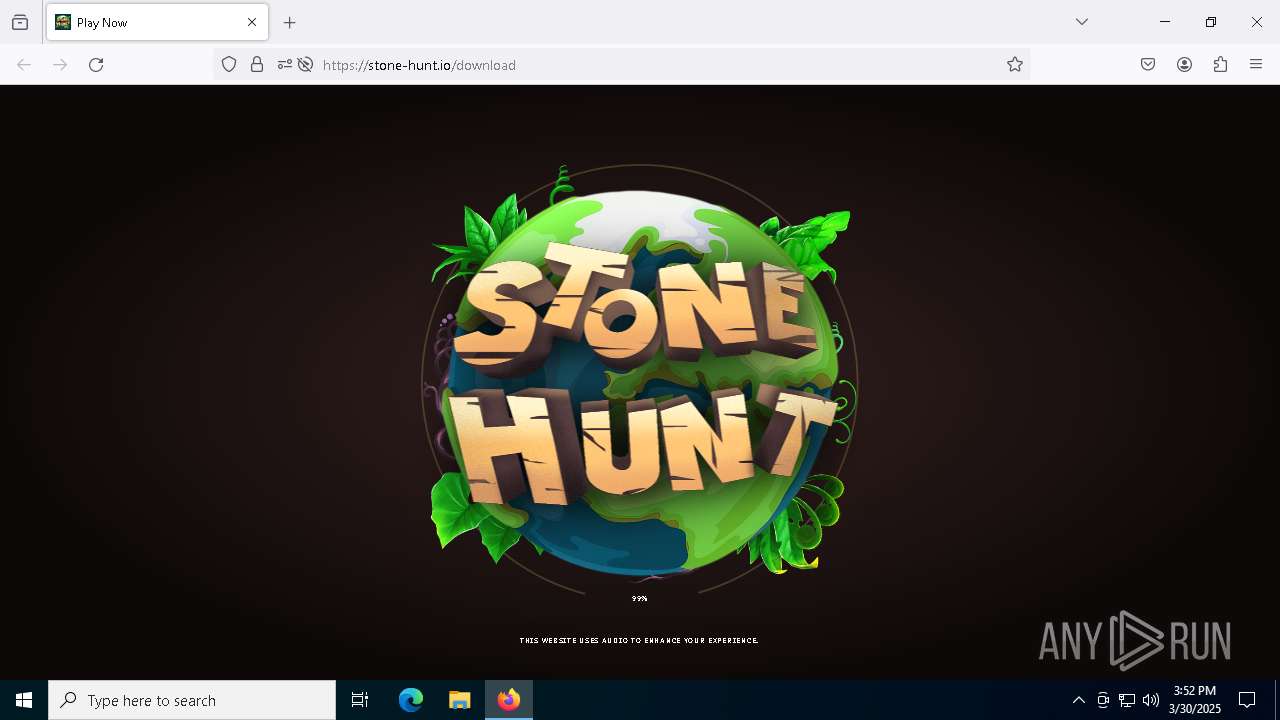Open Task View on the taskbar
The width and height of the screenshot is (1280, 720).
[360, 700]
